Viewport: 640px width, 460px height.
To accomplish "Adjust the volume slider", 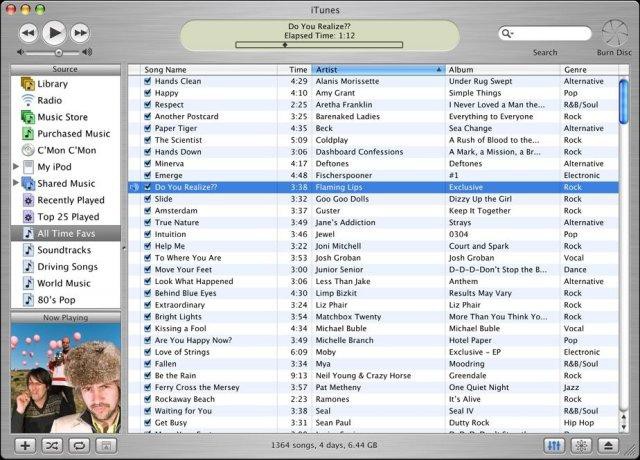I will click(x=59, y=51).
